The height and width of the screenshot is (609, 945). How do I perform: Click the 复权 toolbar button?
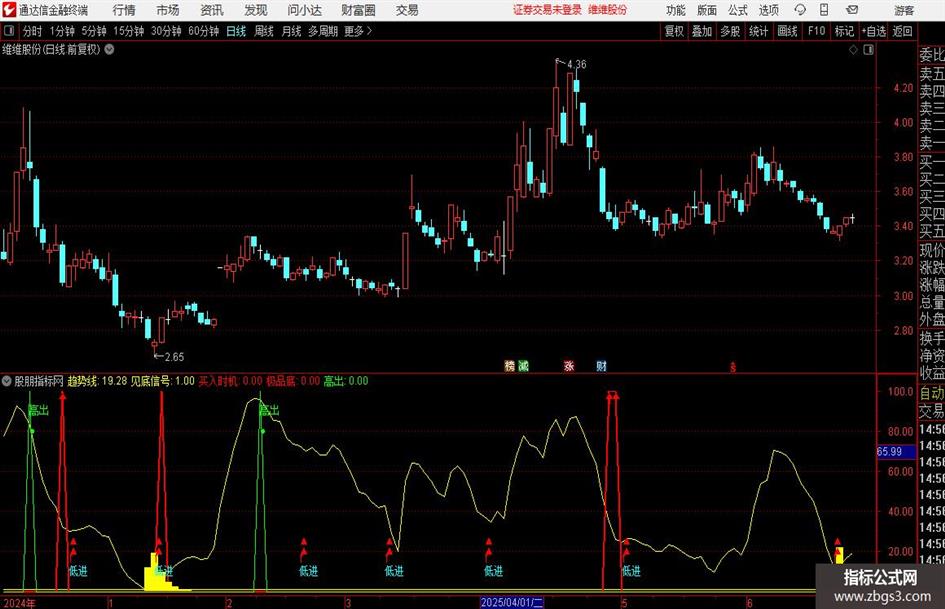point(674,31)
